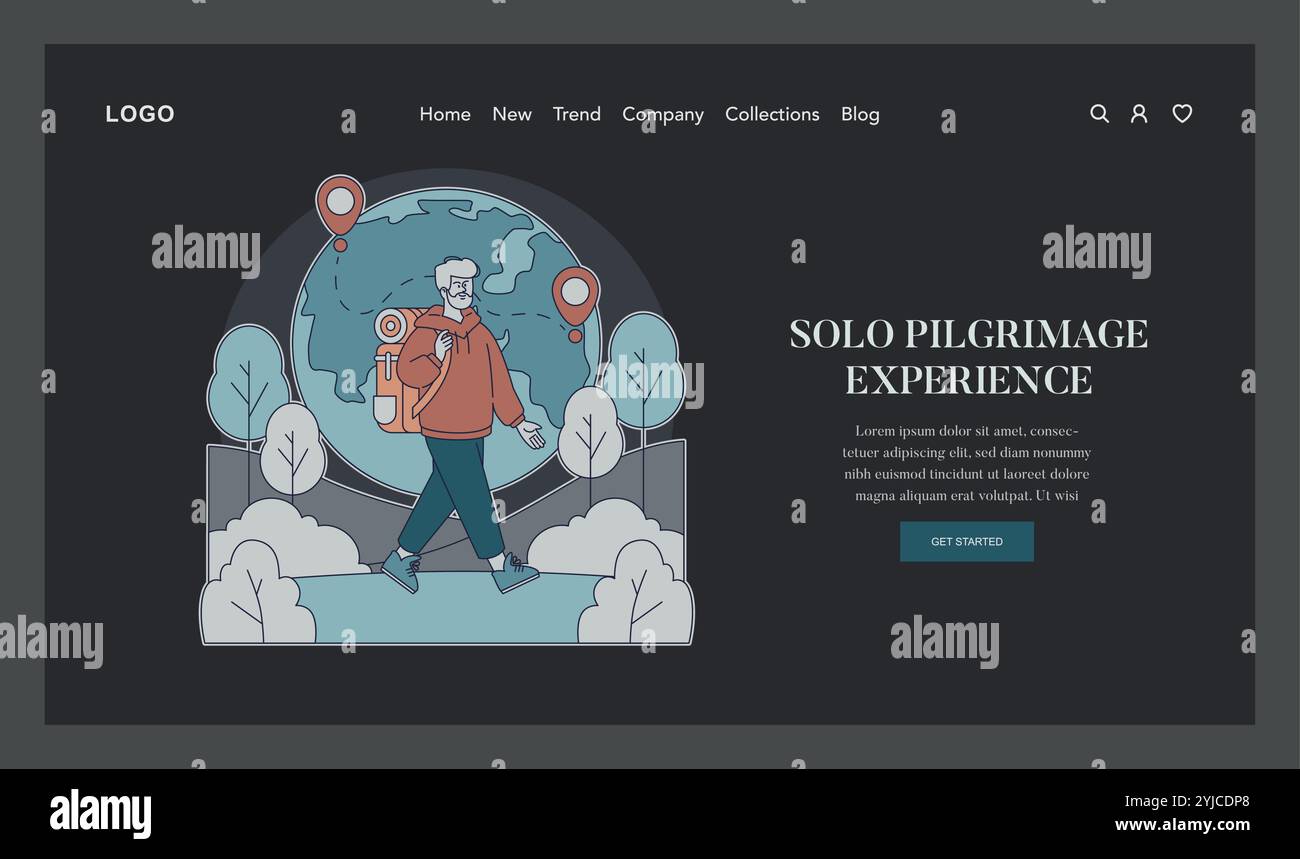The image size is (1300, 859).
Task: Click the hiker's orange backpack
Action: 397,372
